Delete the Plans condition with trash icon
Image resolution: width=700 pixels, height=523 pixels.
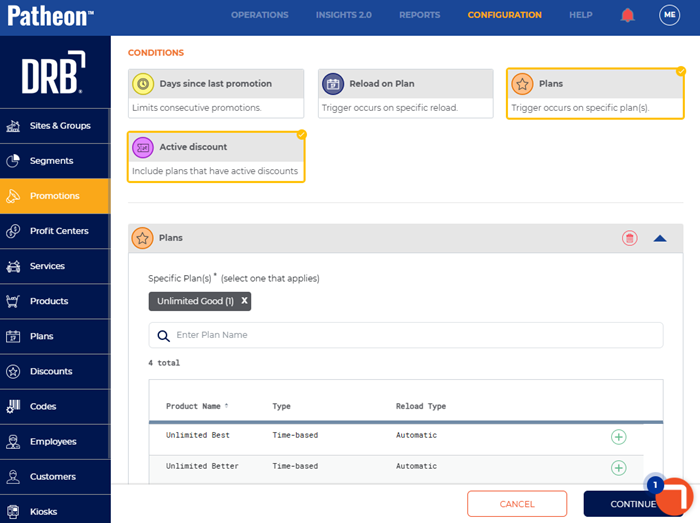pos(629,238)
